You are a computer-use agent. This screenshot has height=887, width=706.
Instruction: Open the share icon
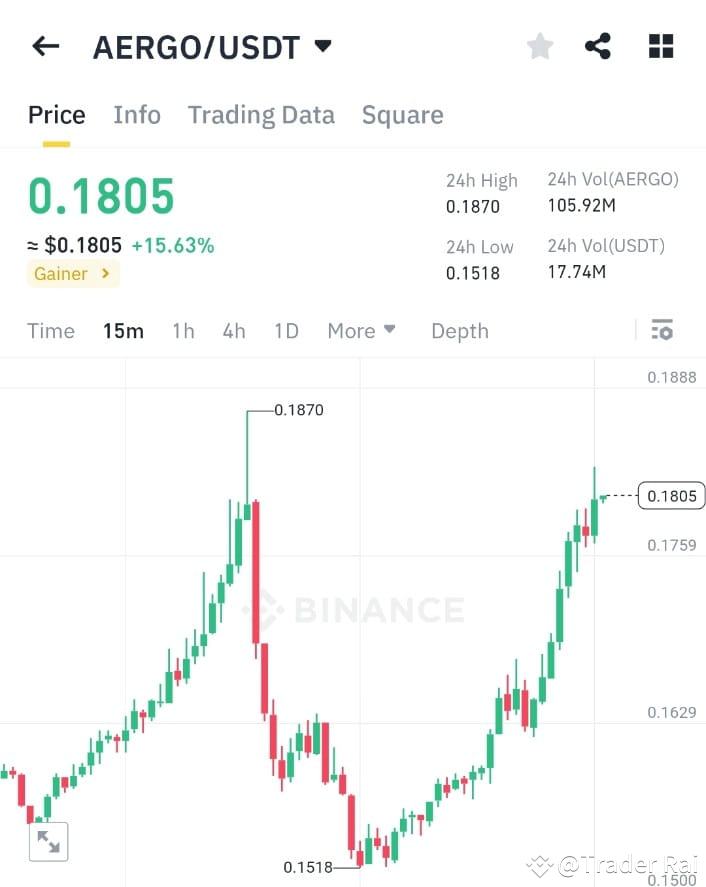598,45
